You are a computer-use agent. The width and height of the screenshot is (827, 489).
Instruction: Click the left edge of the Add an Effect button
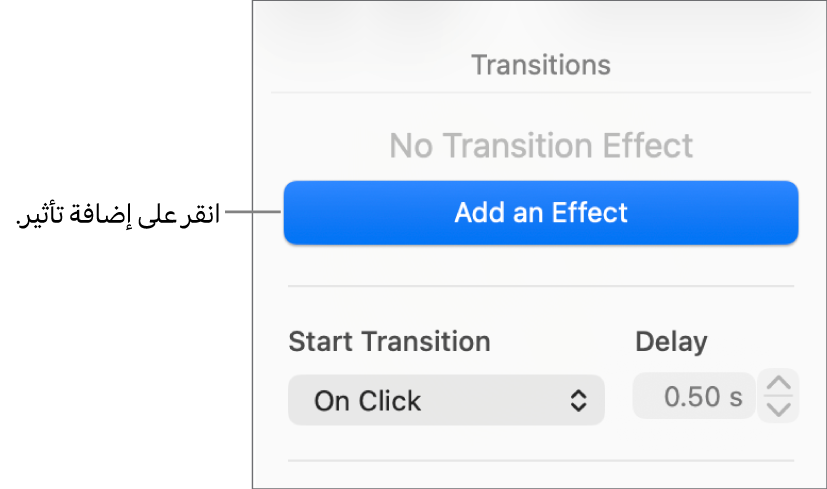pos(294,213)
